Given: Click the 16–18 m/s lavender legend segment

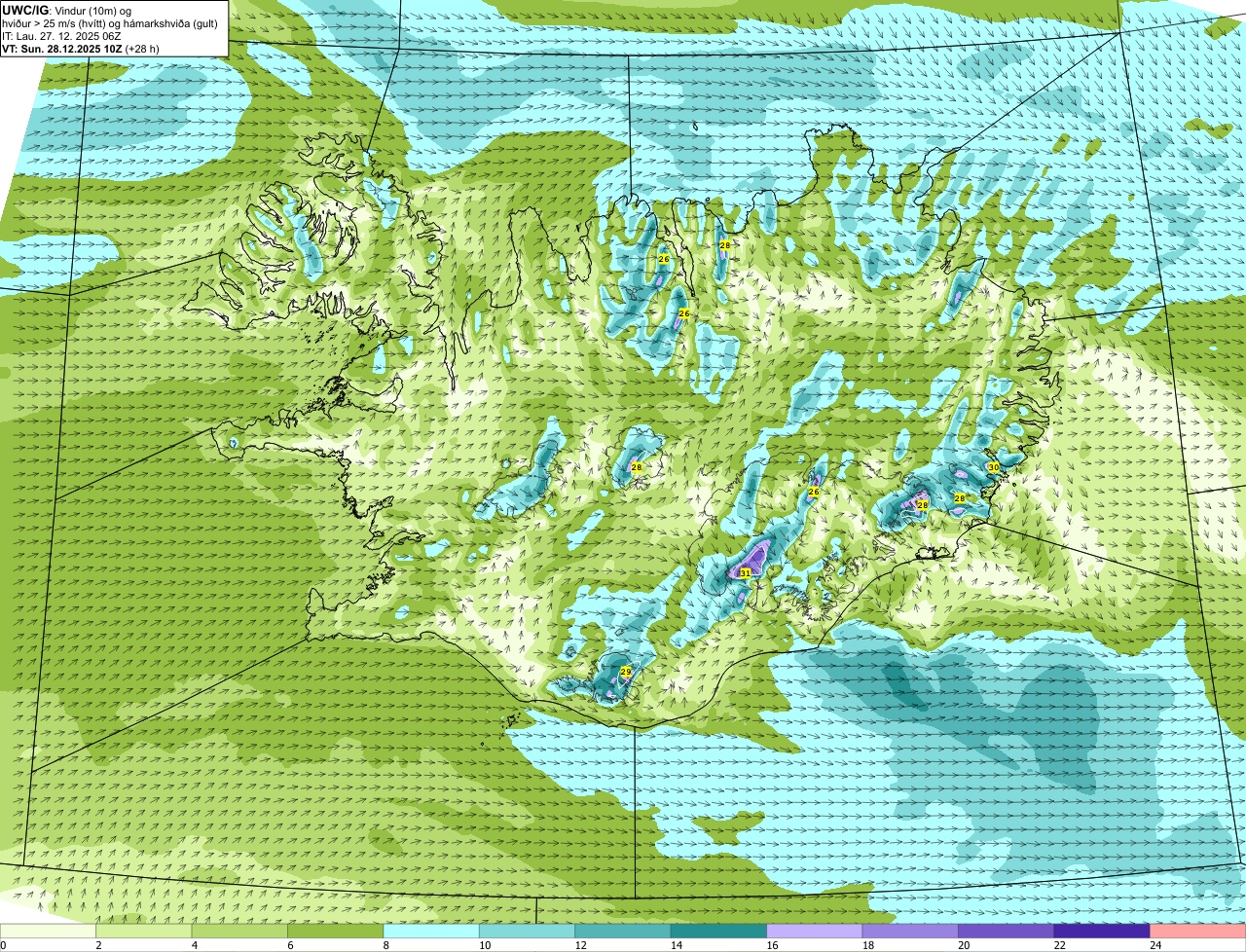Looking at the screenshot, I should coord(816,932).
